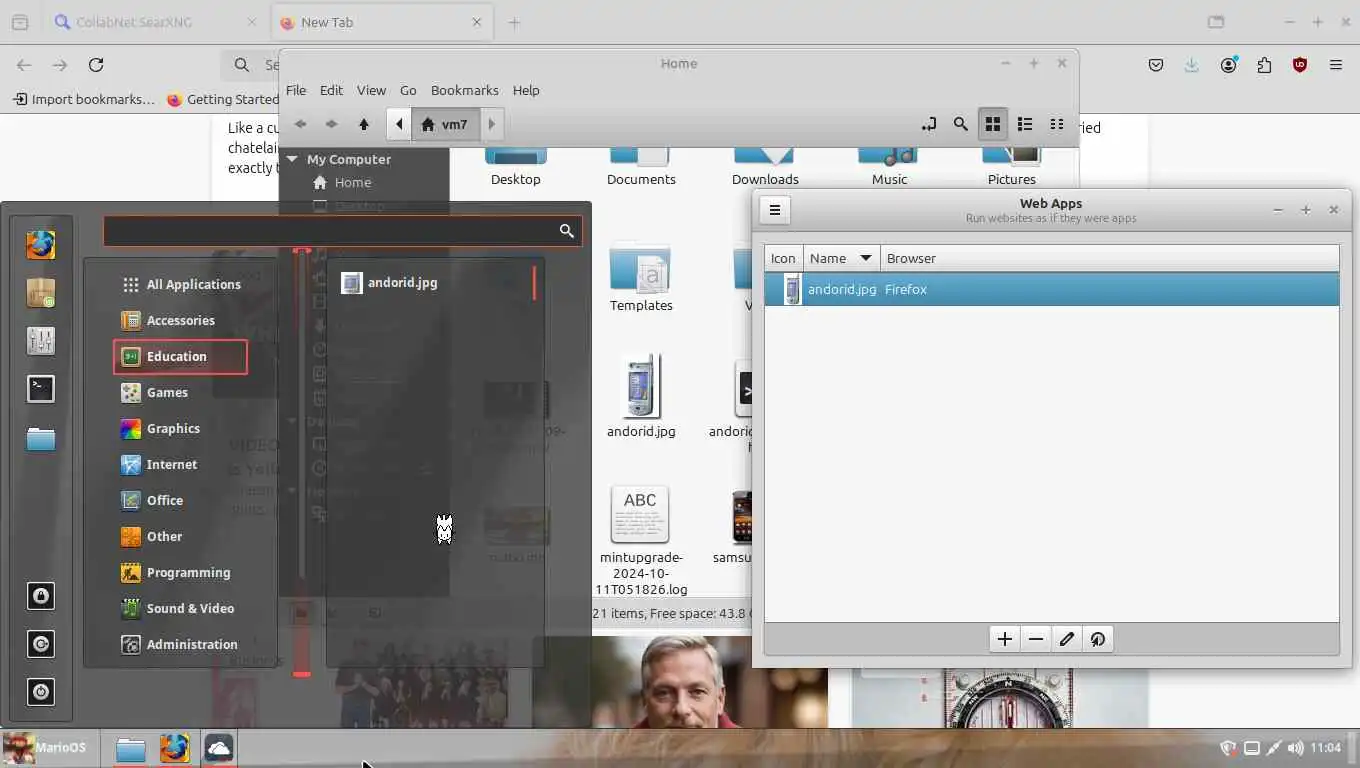Click back arrow in file manager toolbar
Screen dimensions: 1360x768
pyautogui.click(x=300, y=124)
